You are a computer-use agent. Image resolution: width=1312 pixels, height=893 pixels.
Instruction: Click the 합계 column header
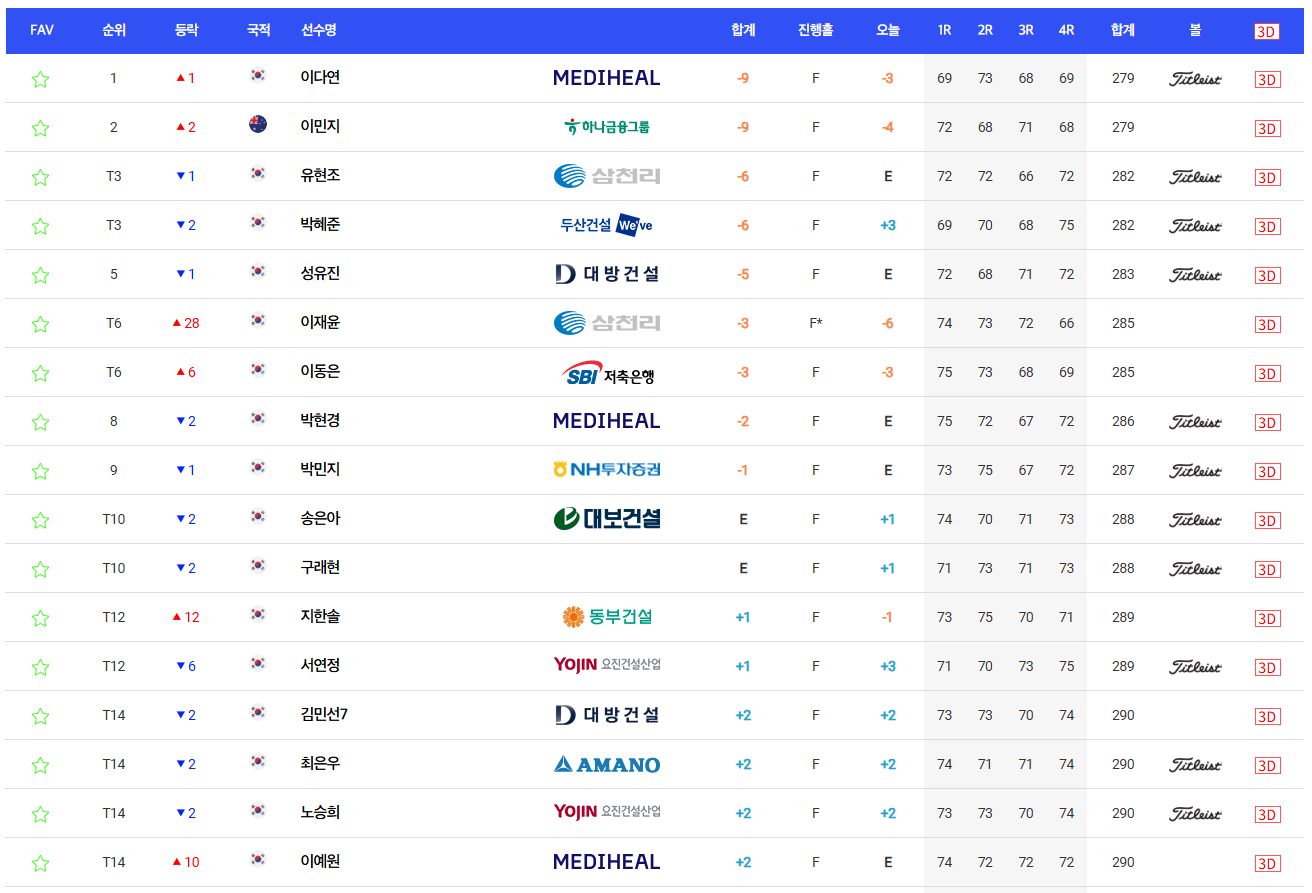pyautogui.click(x=742, y=30)
